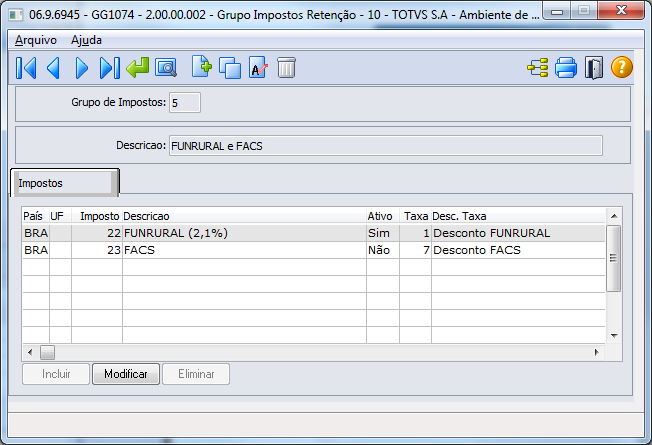Click the Desc. Taxa column header
The image size is (652, 445).
[x=518, y=216]
